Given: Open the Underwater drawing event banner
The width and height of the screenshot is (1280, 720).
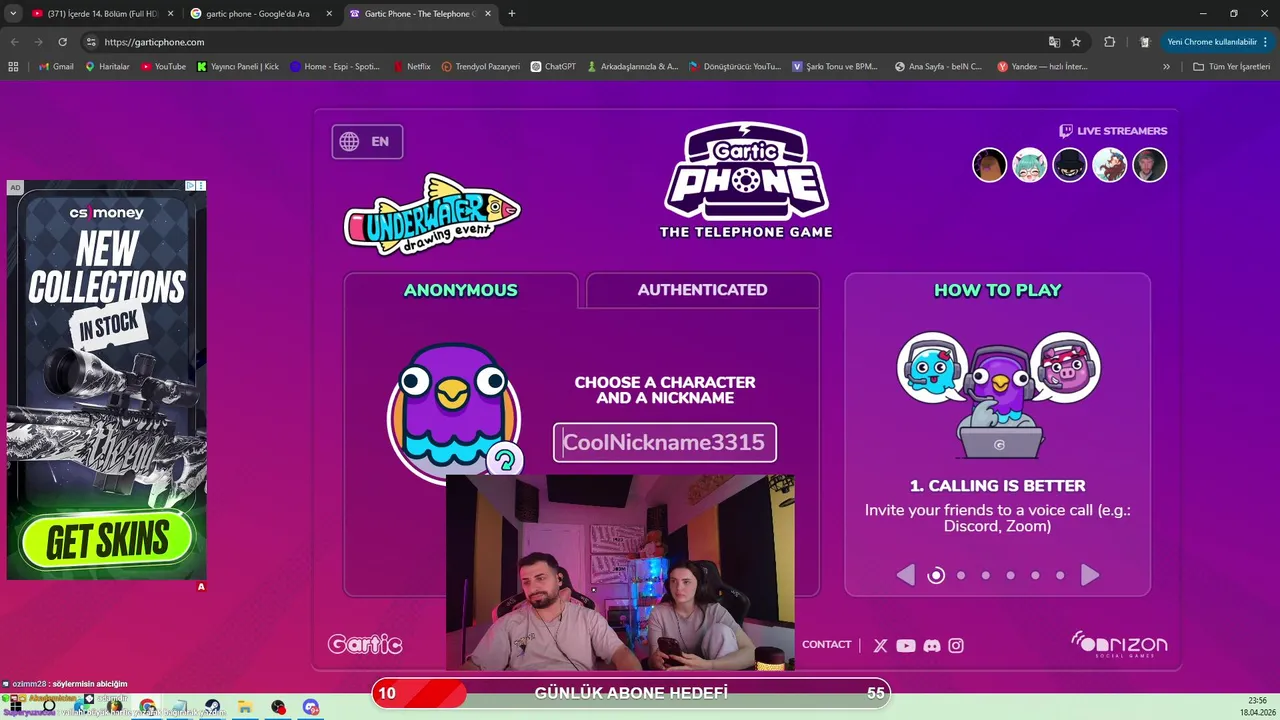Looking at the screenshot, I should [x=432, y=214].
